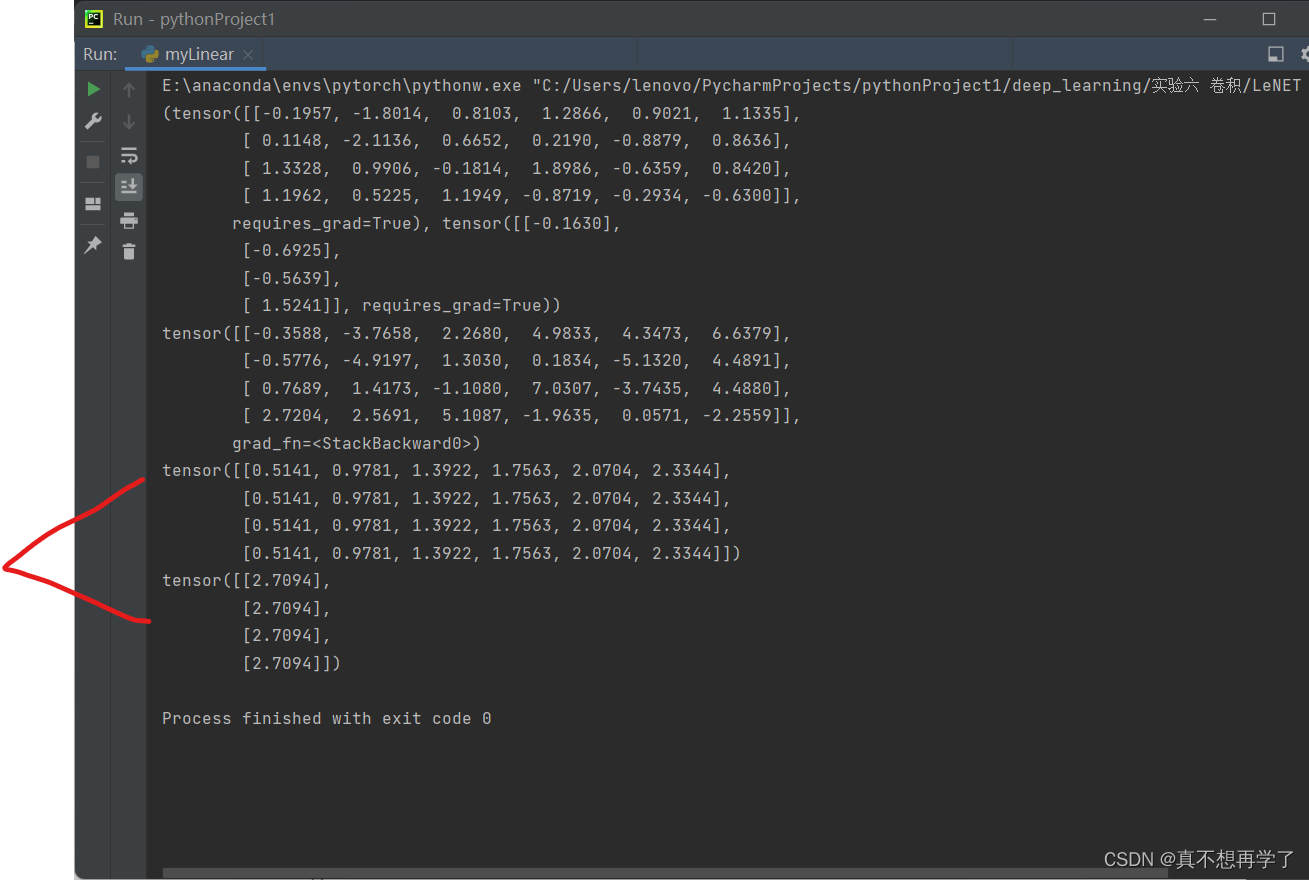This screenshot has height=880, width=1309.
Task: Click the last '[2.7094]])' line
Action: (292, 663)
